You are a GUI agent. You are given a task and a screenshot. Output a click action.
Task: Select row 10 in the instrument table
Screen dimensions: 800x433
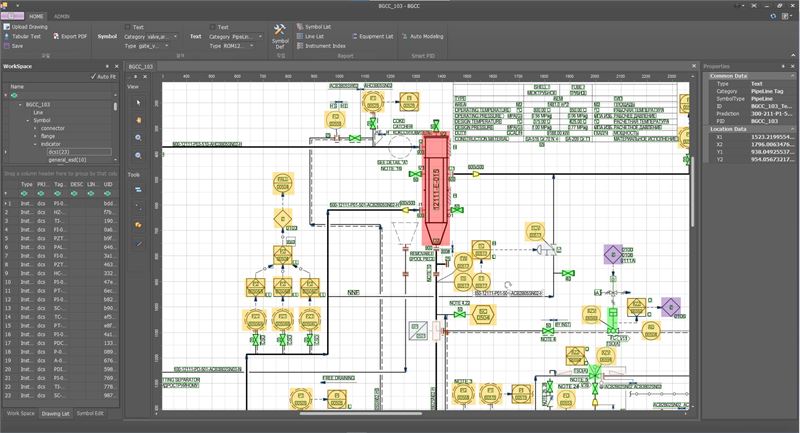[60, 282]
